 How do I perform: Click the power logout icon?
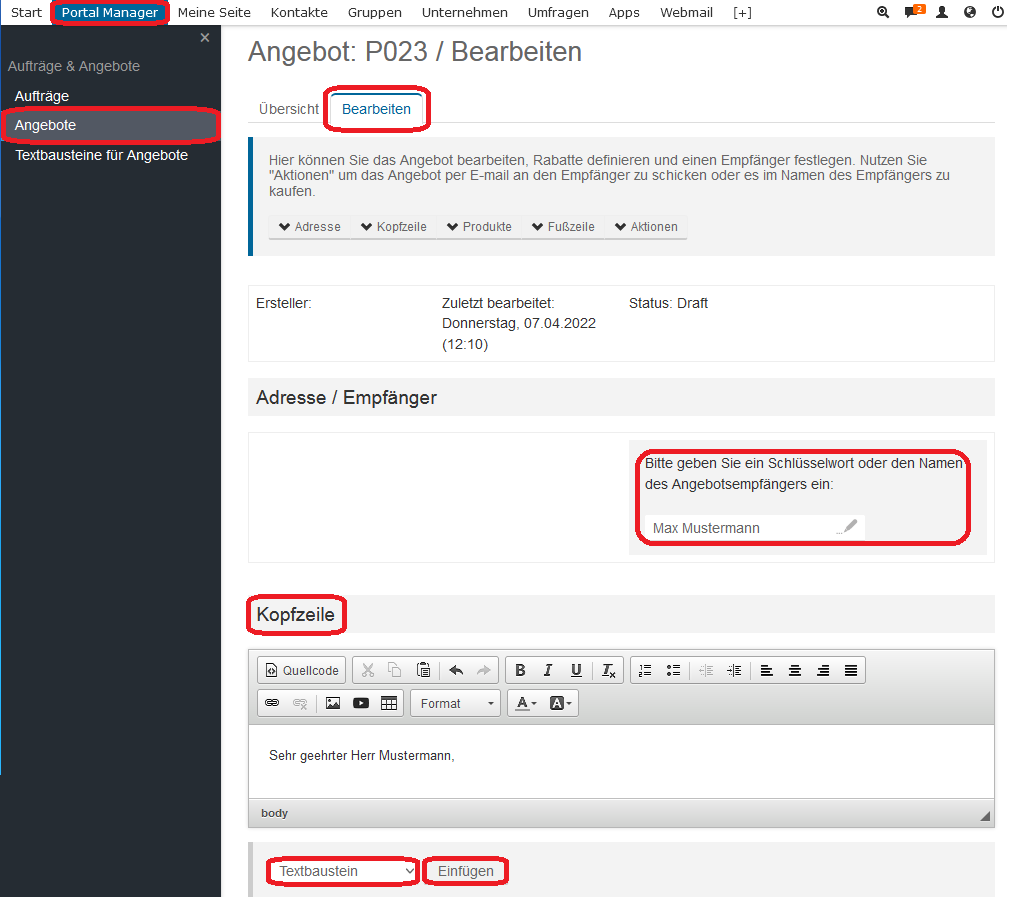point(997,13)
